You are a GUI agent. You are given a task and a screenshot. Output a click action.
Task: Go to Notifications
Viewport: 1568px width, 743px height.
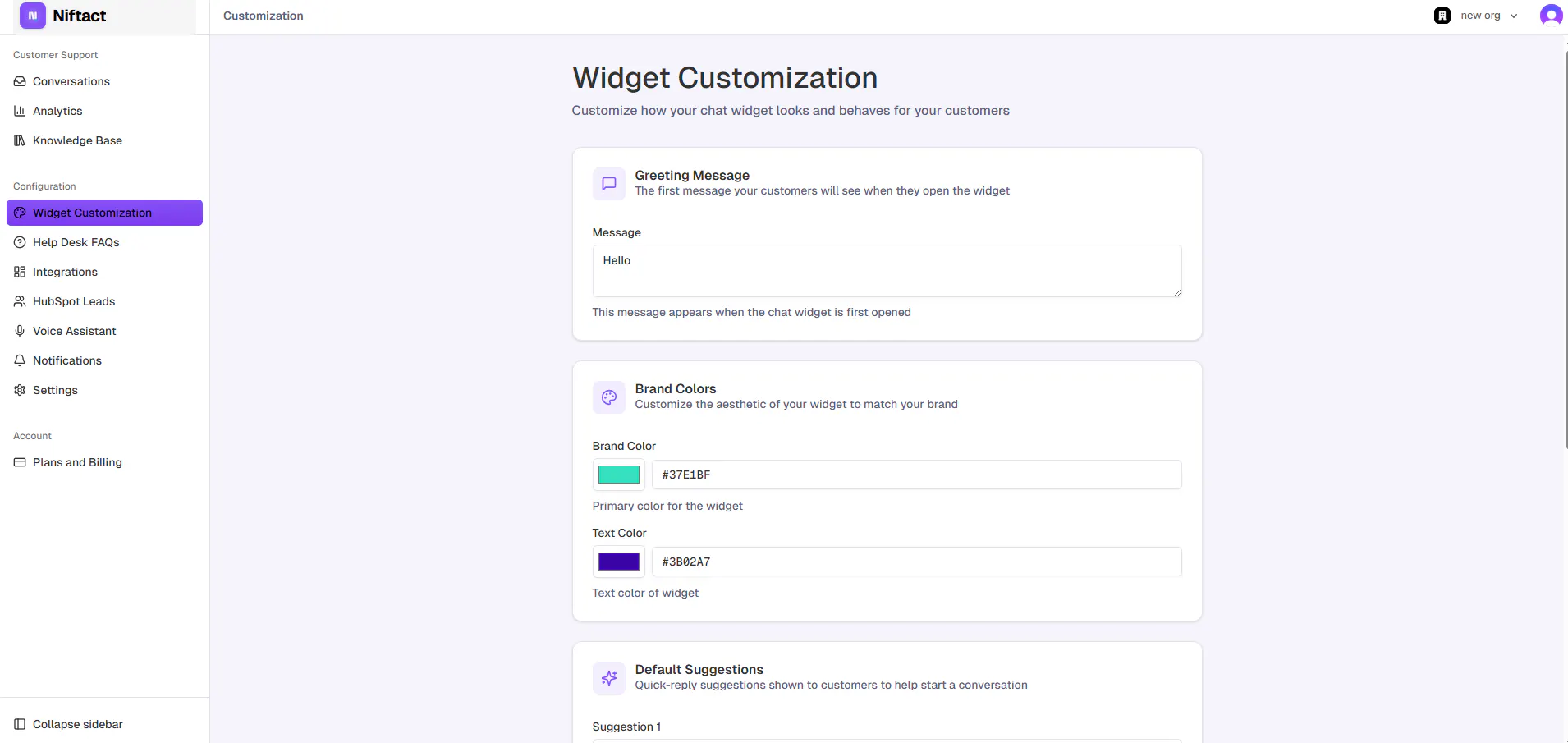tap(104, 360)
